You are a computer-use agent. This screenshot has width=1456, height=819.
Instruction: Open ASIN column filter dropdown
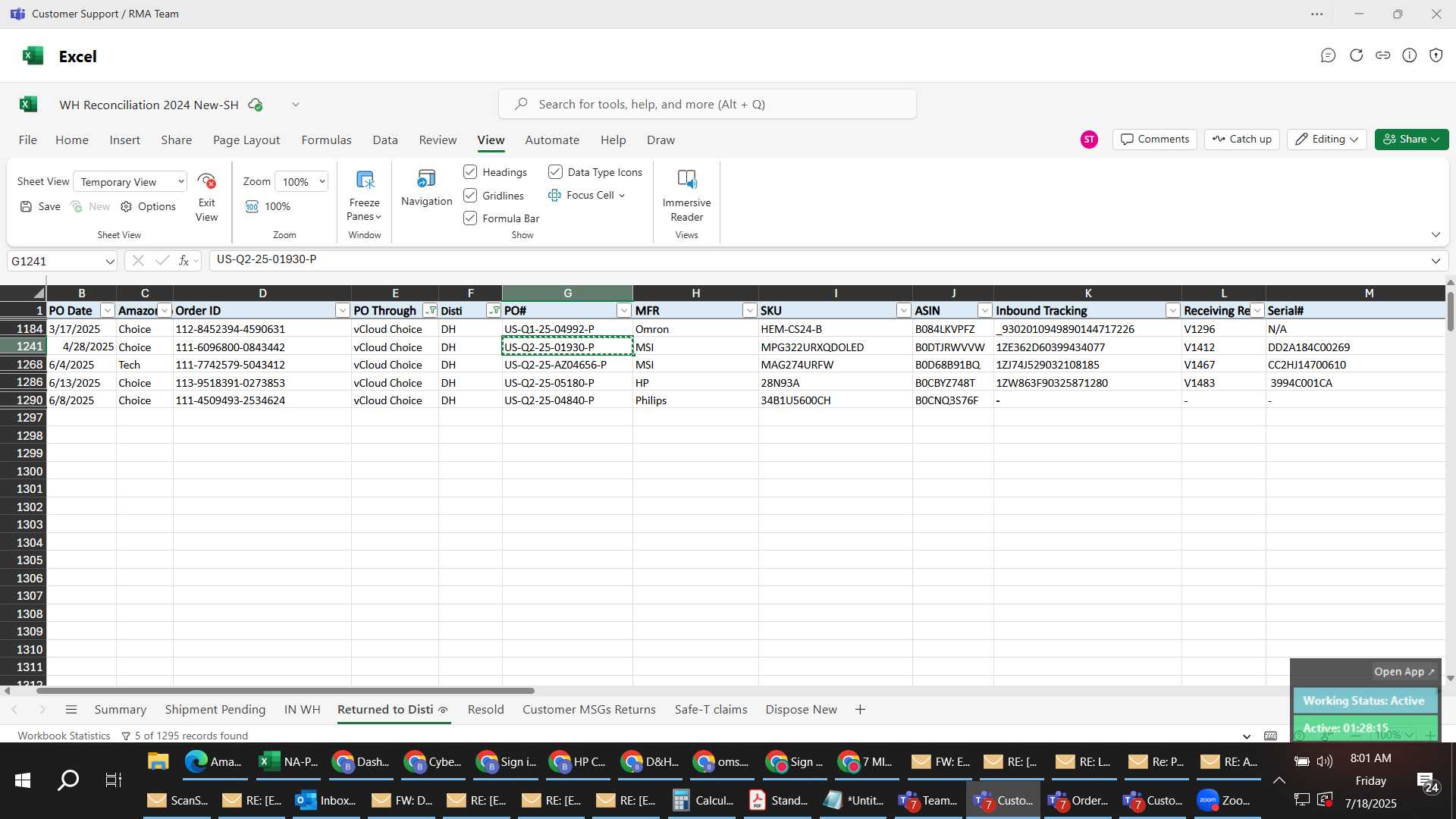pos(985,311)
